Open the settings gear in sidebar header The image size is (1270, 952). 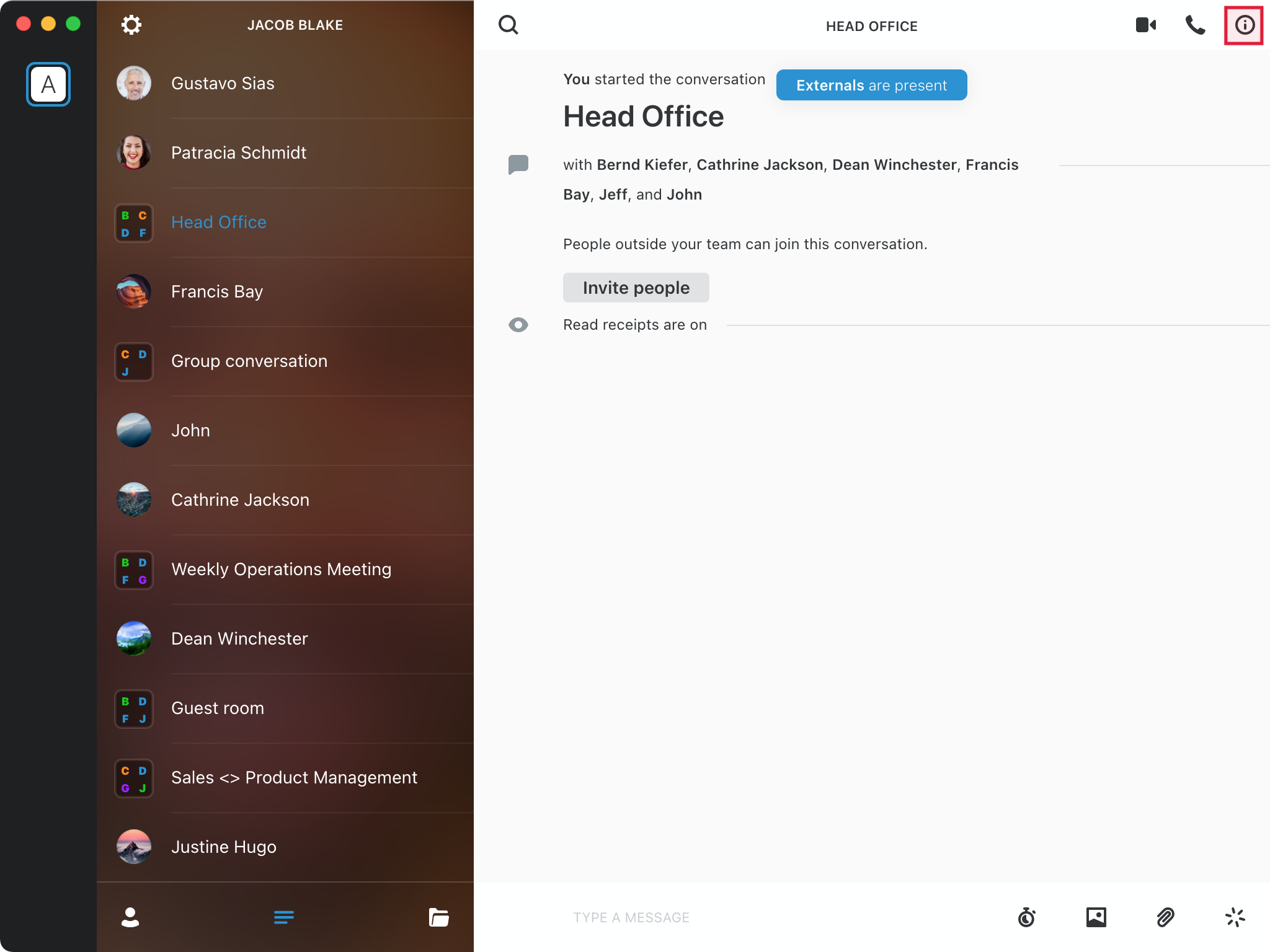pos(131,25)
